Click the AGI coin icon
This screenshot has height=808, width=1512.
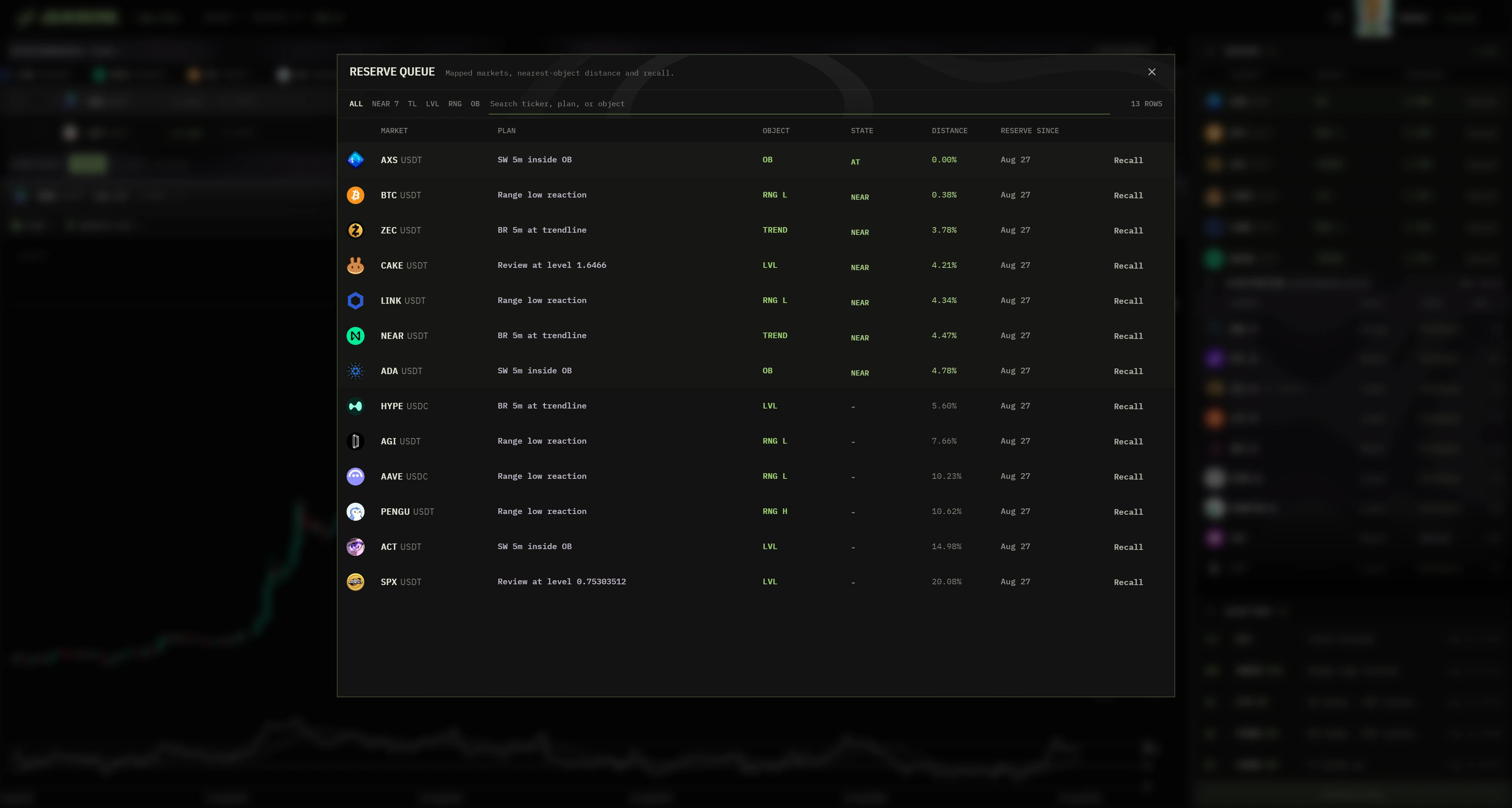click(x=355, y=441)
